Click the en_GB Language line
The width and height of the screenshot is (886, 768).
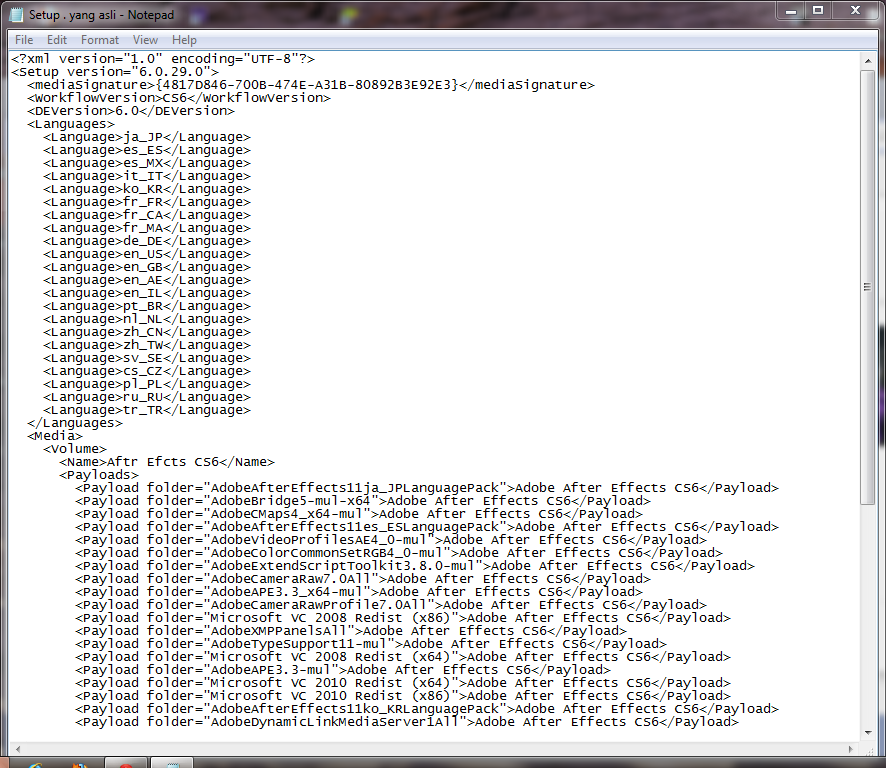[147, 267]
